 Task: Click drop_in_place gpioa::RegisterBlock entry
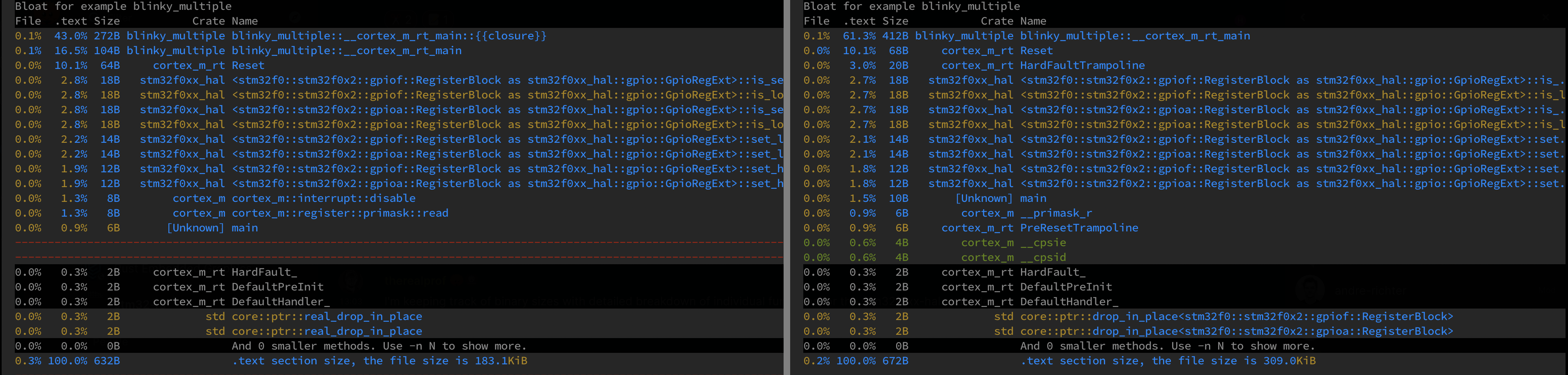(1236, 331)
